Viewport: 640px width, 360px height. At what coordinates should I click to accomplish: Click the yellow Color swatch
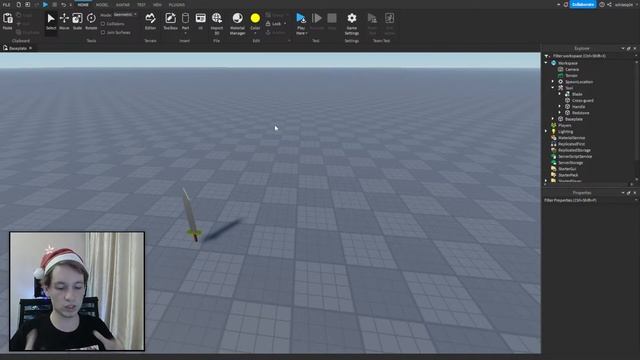click(x=255, y=18)
